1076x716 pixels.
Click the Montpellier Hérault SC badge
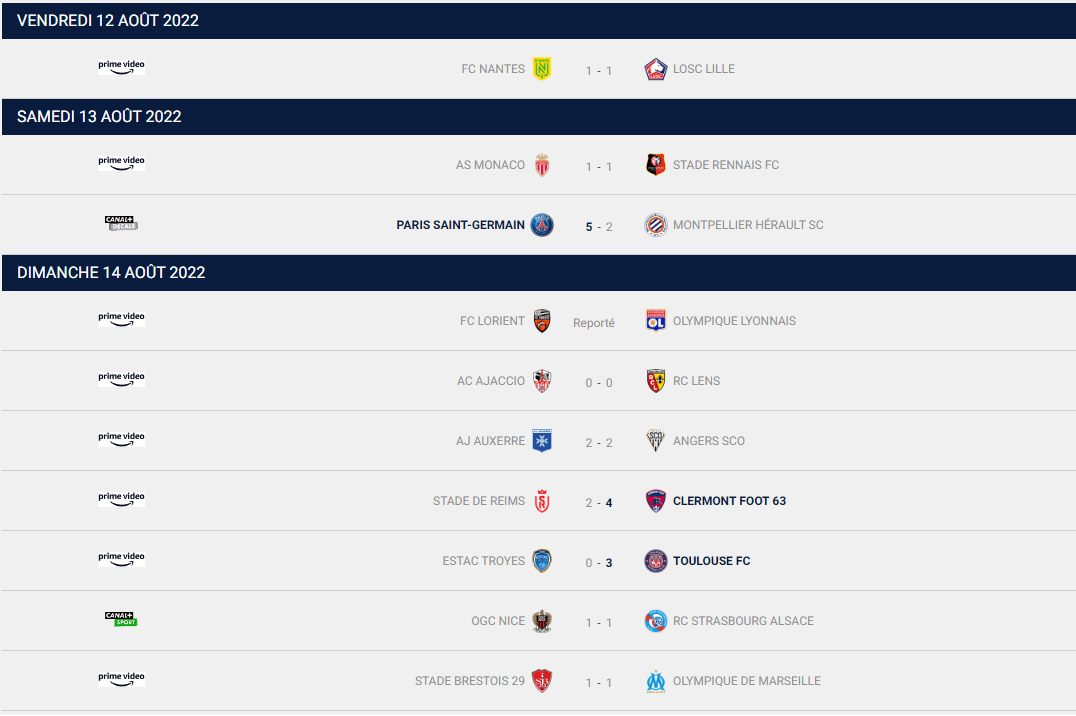(656, 224)
